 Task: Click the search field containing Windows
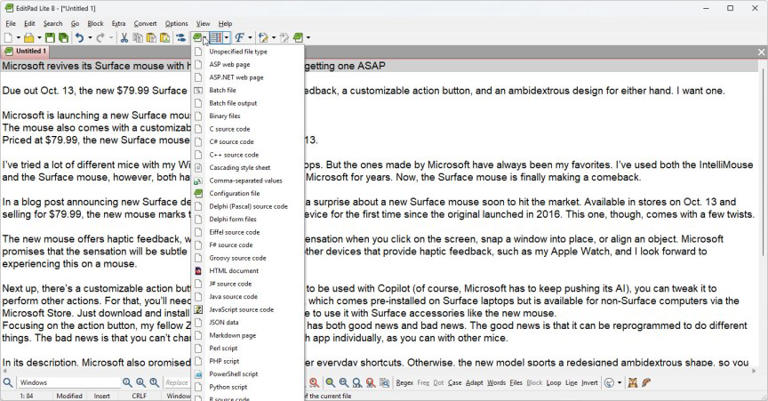(x=68, y=382)
